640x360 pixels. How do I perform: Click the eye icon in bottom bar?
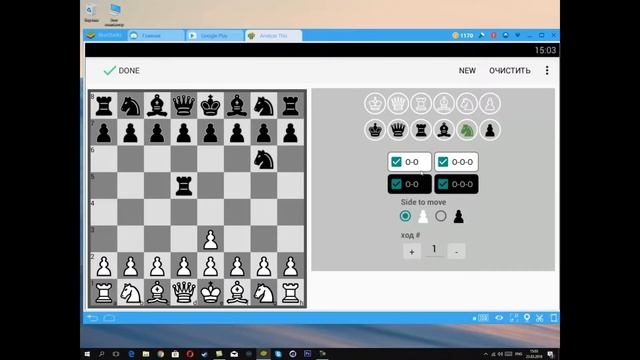tap(499, 318)
